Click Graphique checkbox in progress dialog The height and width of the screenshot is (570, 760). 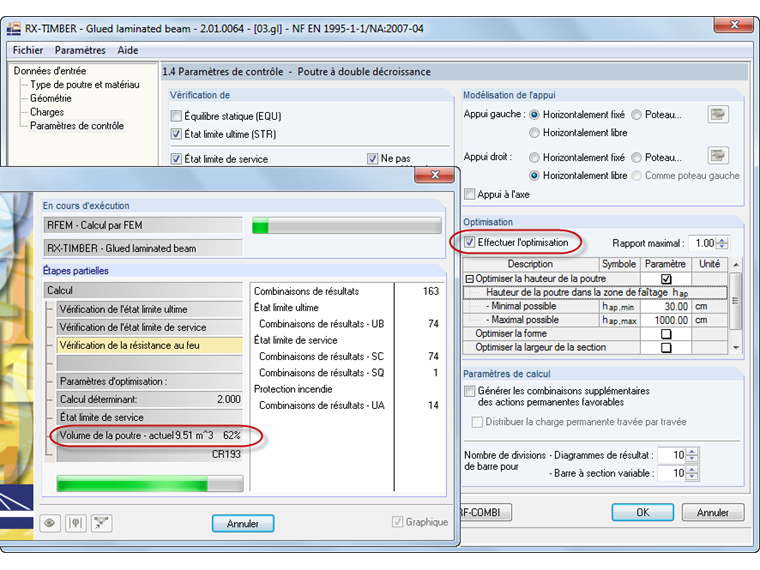click(x=397, y=522)
